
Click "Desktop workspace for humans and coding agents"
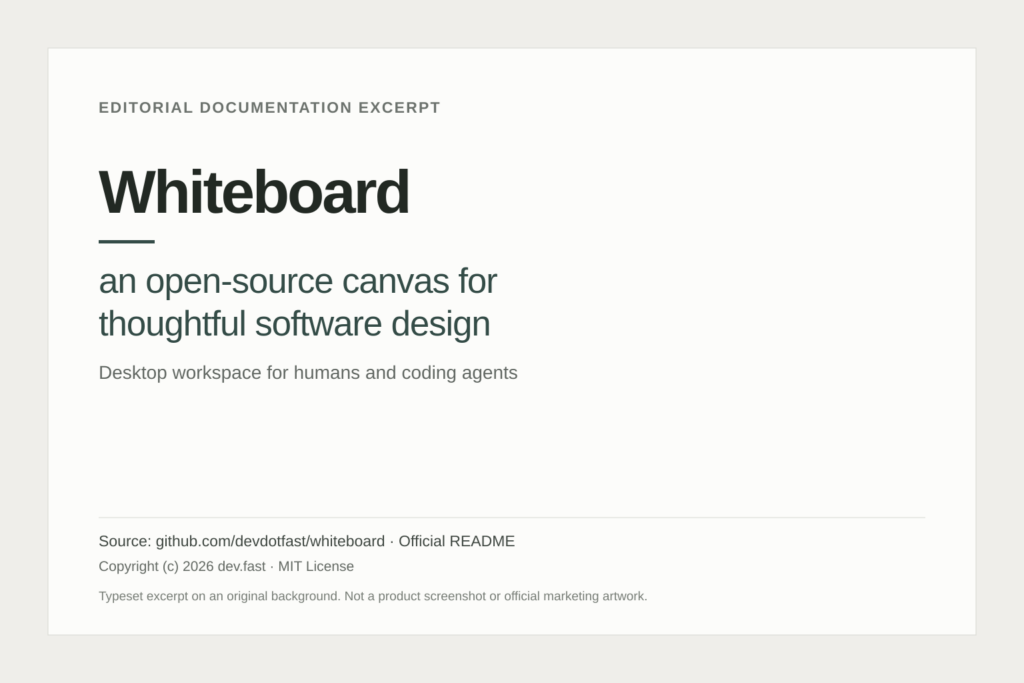[x=308, y=373]
